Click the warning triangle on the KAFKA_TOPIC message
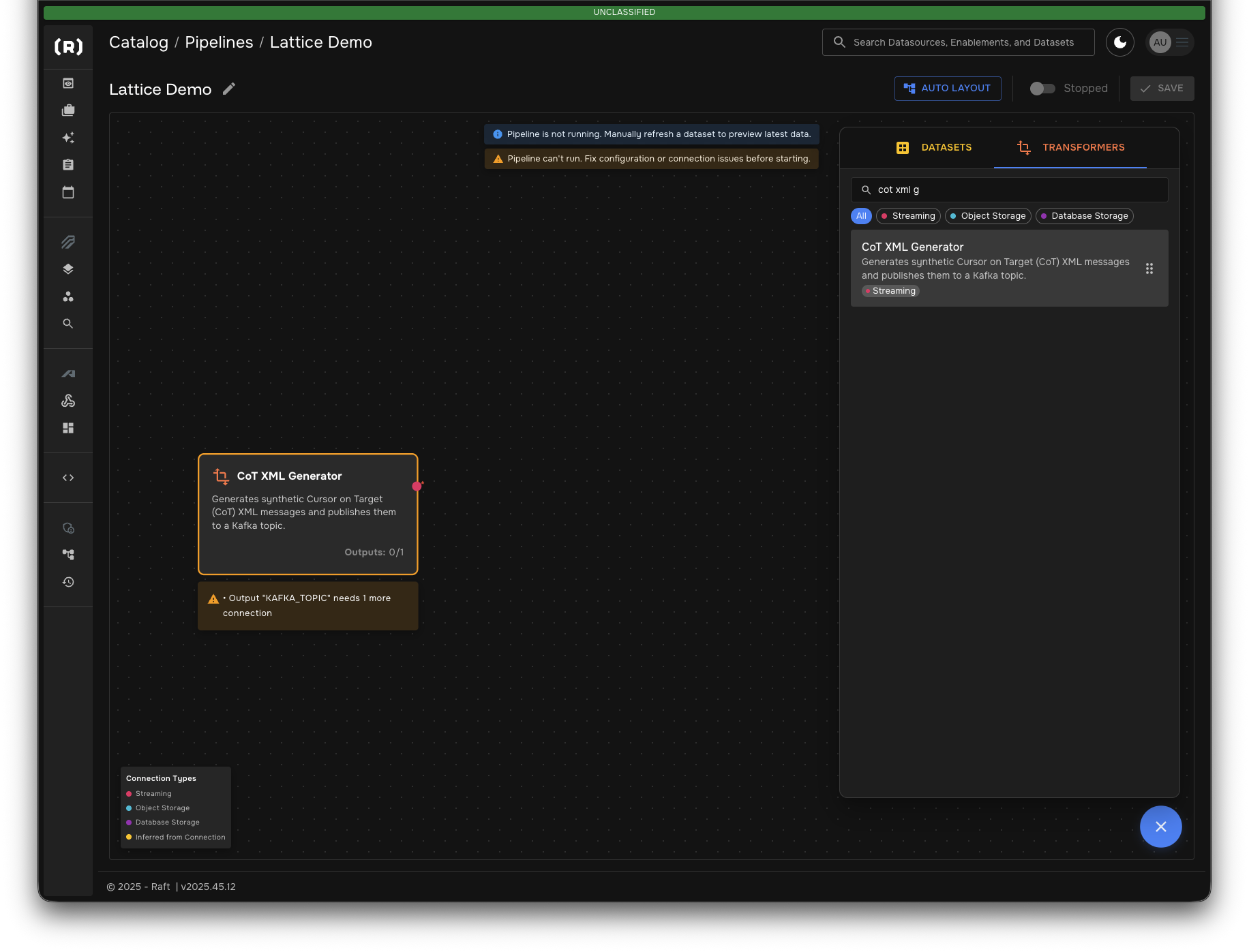Screen dimensions: 1249x952 (x=213, y=599)
